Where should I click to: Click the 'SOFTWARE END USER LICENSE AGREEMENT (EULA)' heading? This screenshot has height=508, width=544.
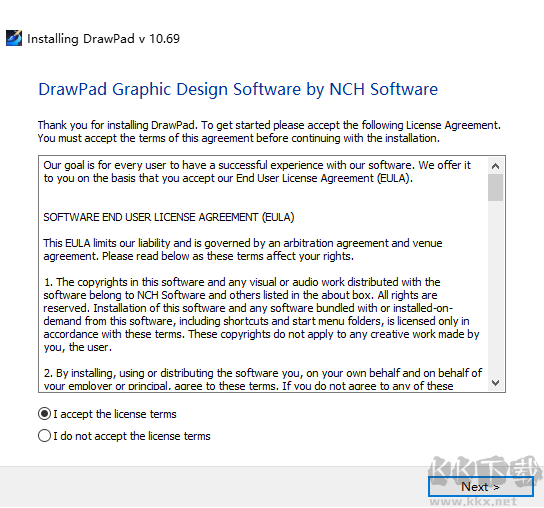pos(169,217)
